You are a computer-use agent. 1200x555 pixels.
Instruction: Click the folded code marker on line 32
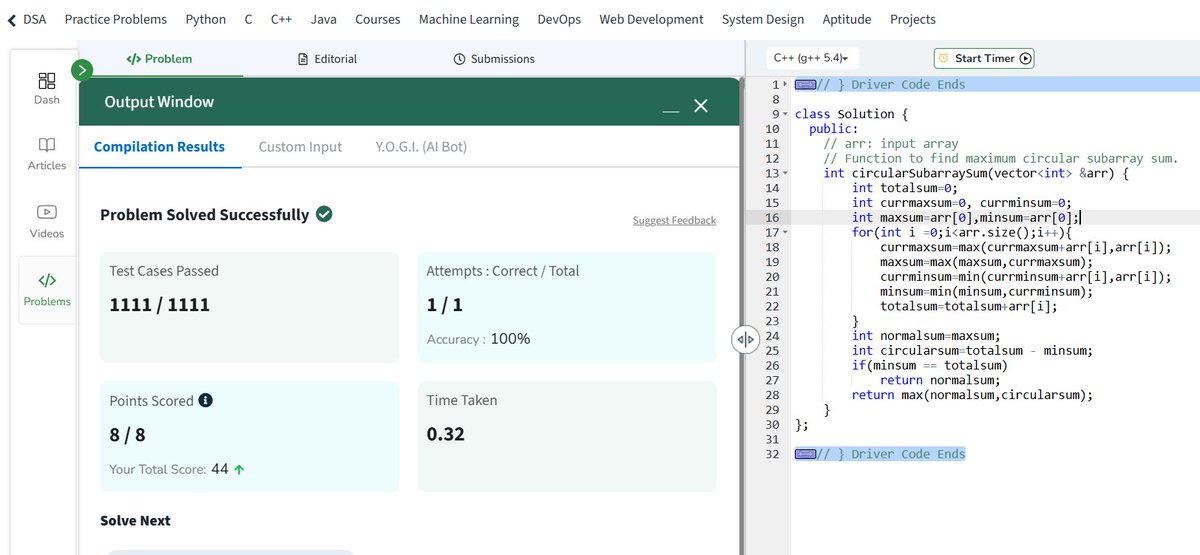pos(804,454)
